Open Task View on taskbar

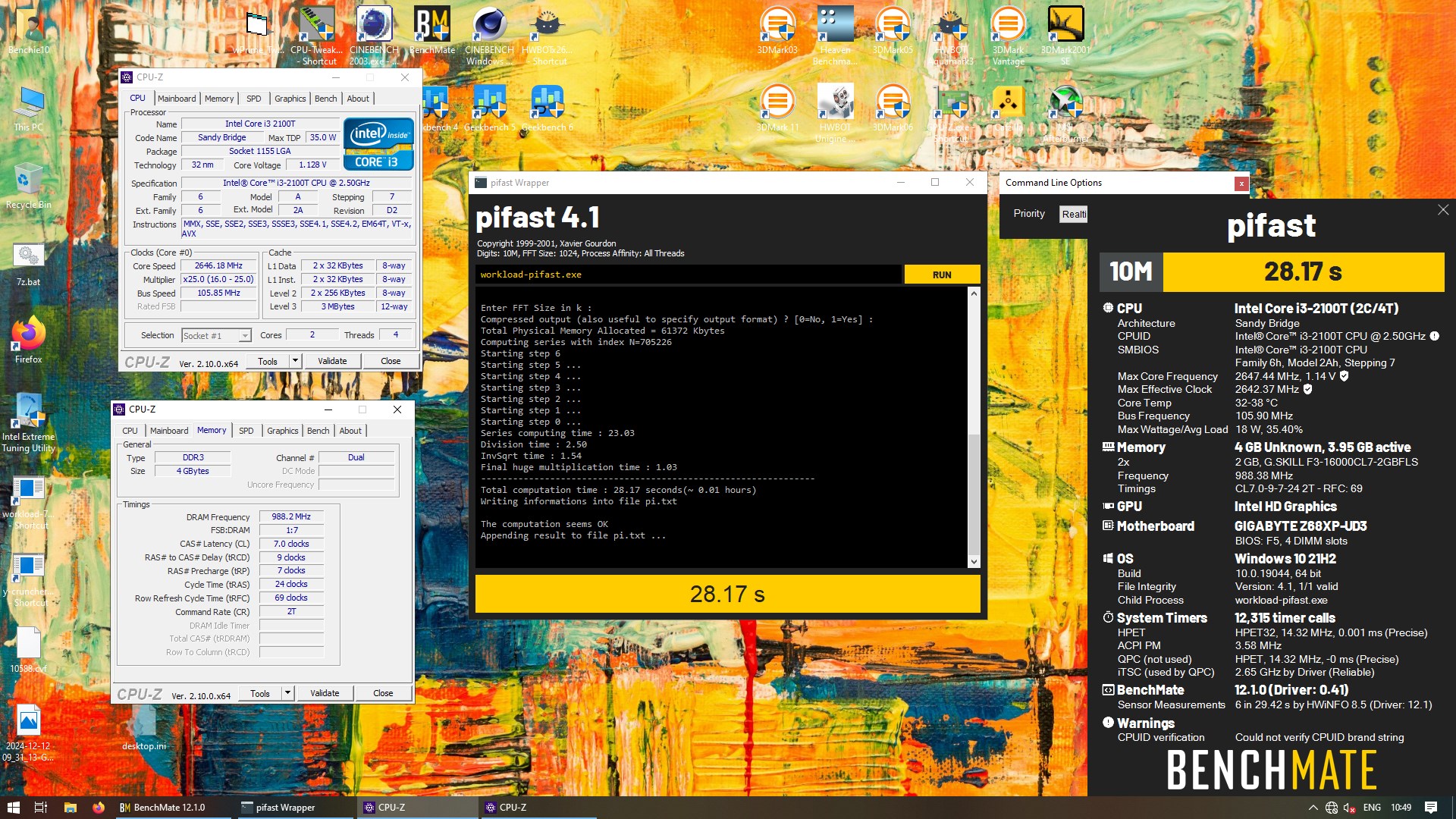click(41, 808)
